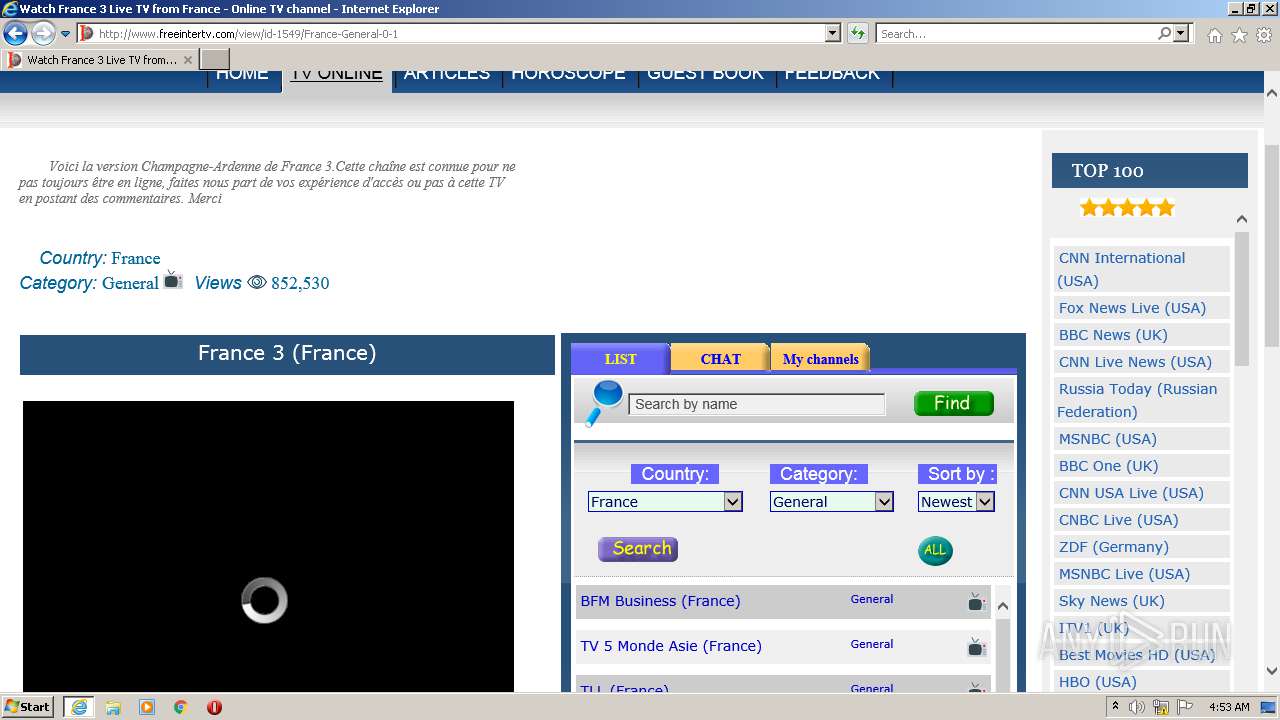Open TV ONLINE navigation item
This screenshot has width=1280, height=720.
pos(337,74)
